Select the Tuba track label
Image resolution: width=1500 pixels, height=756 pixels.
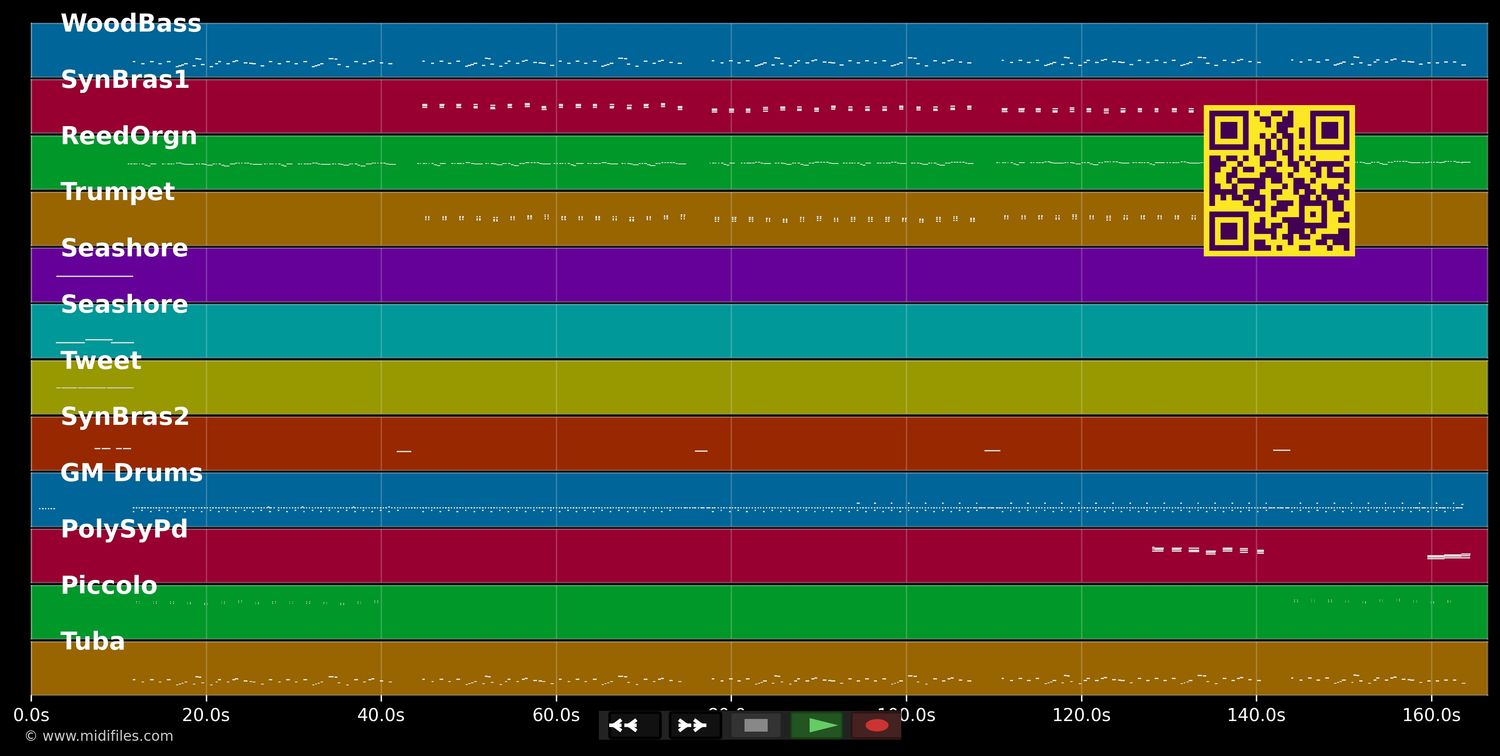tap(93, 641)
